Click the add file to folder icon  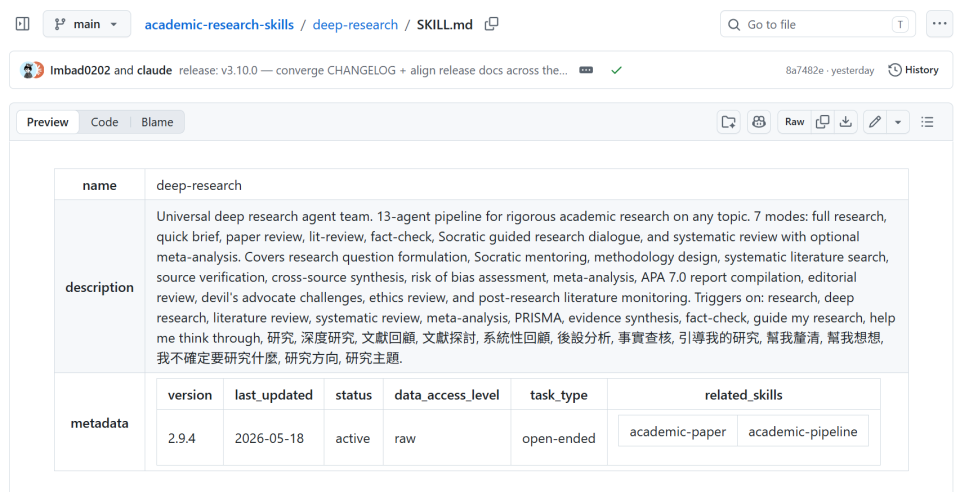pyautogui.click(x=729, y=122)
